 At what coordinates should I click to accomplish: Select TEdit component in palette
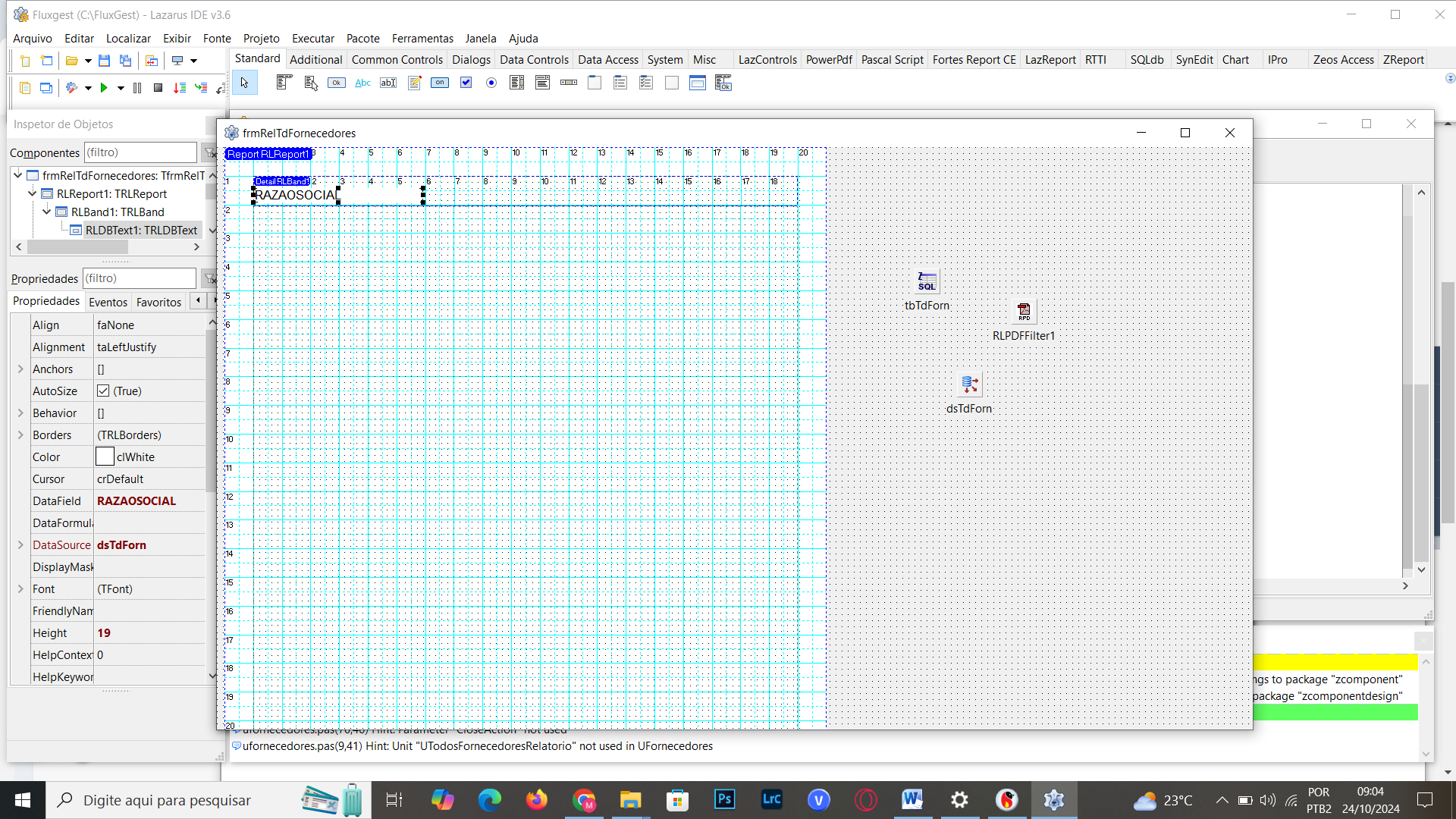(388, 83)
